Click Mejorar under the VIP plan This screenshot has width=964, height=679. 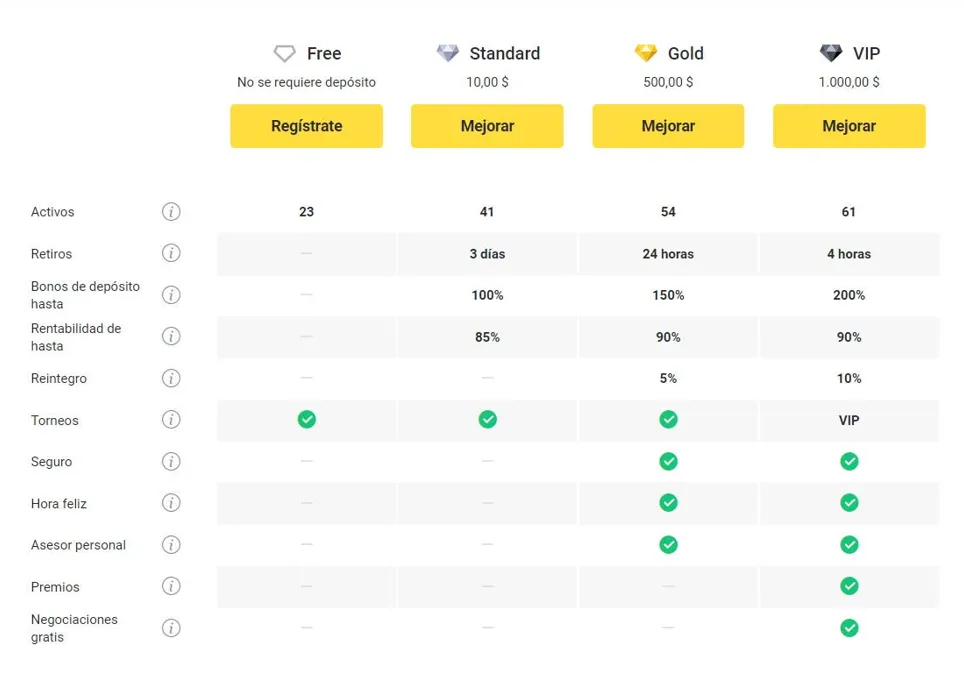849,126
